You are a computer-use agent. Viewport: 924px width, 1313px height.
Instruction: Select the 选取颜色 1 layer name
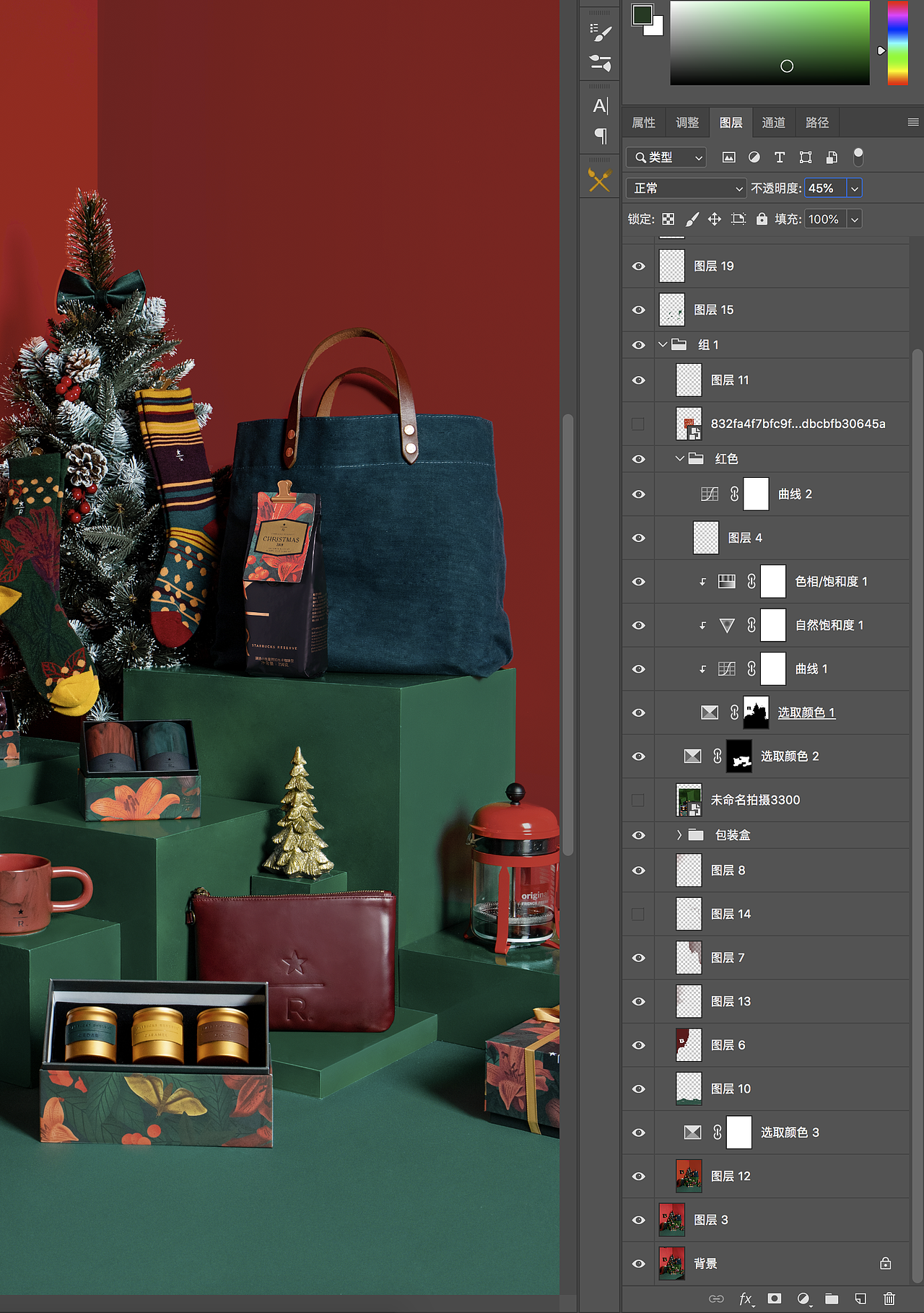point(806,712)
